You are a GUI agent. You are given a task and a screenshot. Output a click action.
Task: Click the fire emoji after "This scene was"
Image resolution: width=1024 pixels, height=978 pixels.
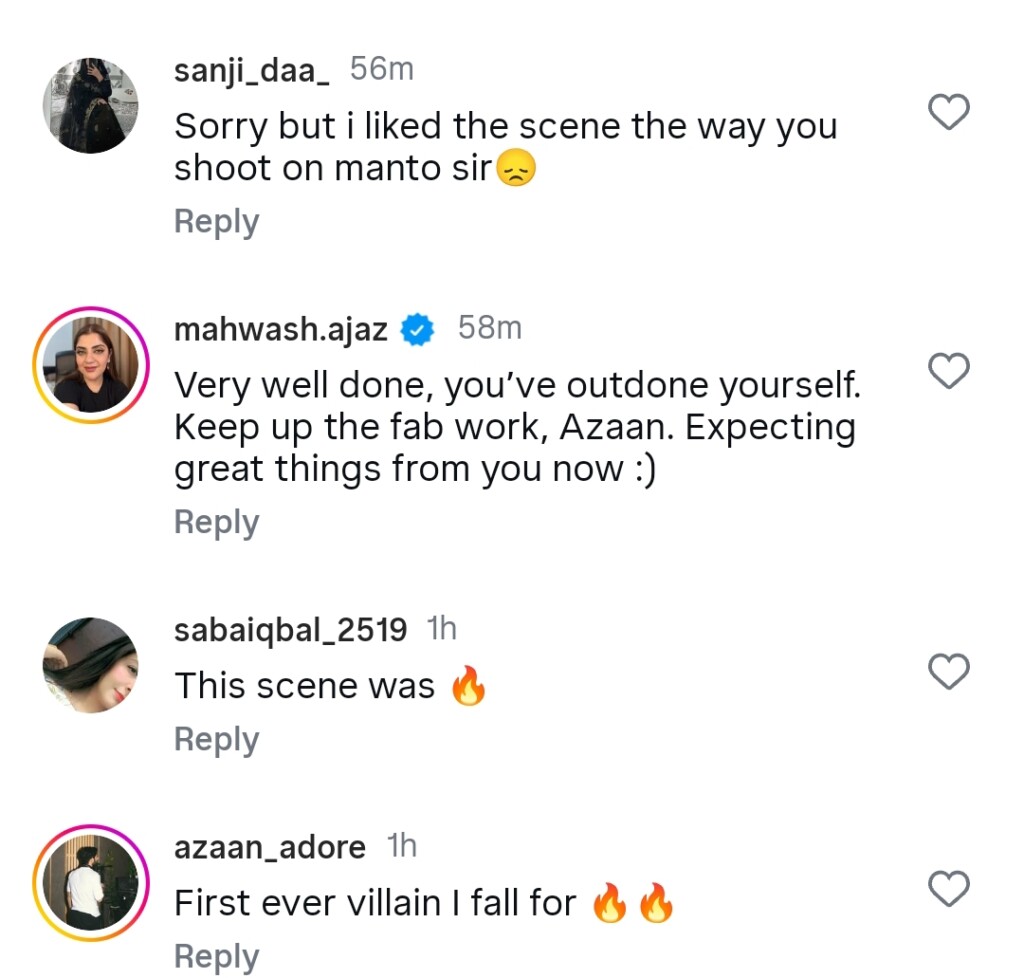coord(468,687)
